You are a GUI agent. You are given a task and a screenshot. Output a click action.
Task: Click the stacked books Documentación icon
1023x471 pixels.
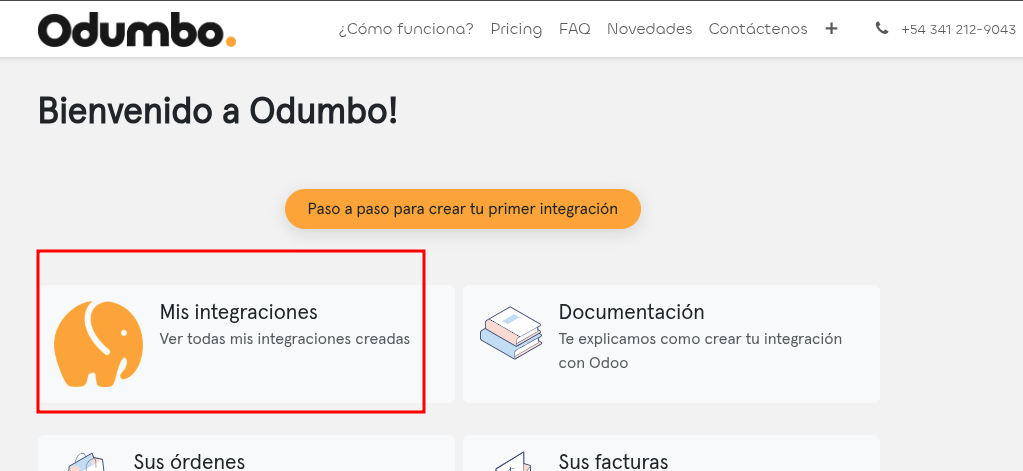coord(511,332)
